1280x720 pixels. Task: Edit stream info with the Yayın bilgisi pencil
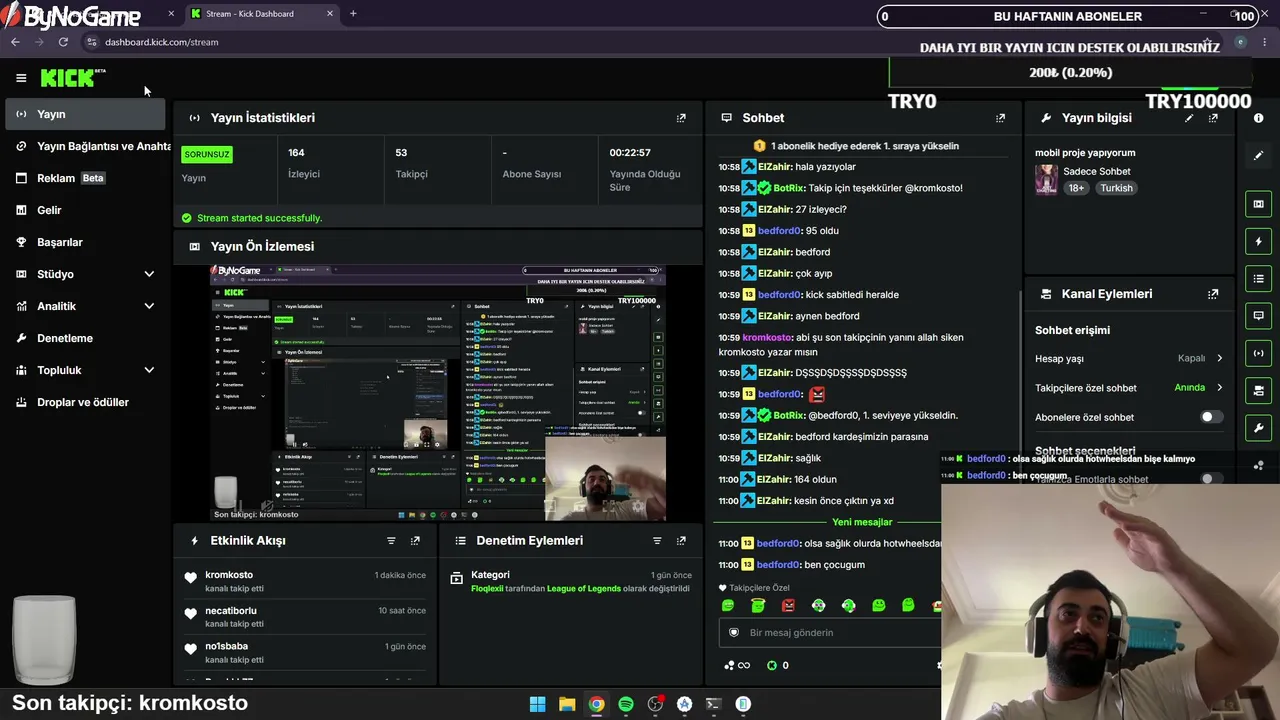pyautogui.click(x=1189, y=118)
